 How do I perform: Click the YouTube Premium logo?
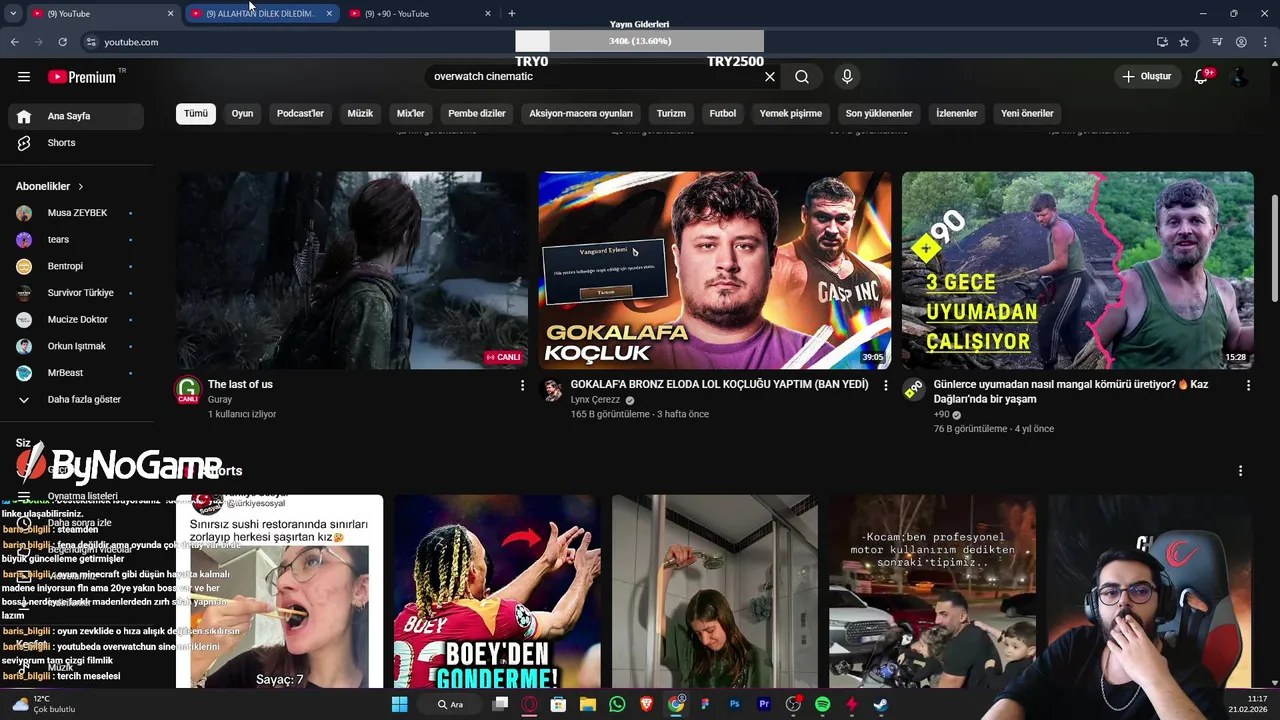(x=82, y=77)
